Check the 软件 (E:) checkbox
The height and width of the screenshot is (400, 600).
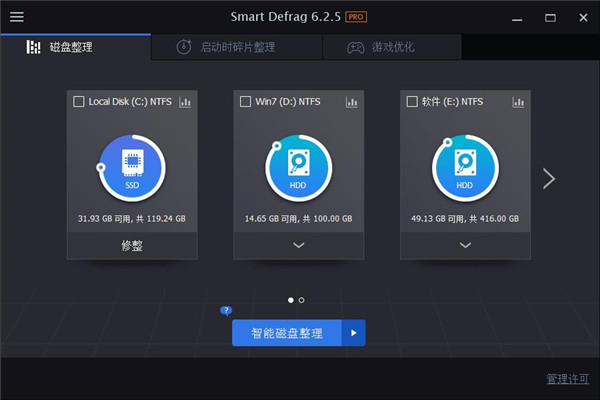click(x=412, y=101)
